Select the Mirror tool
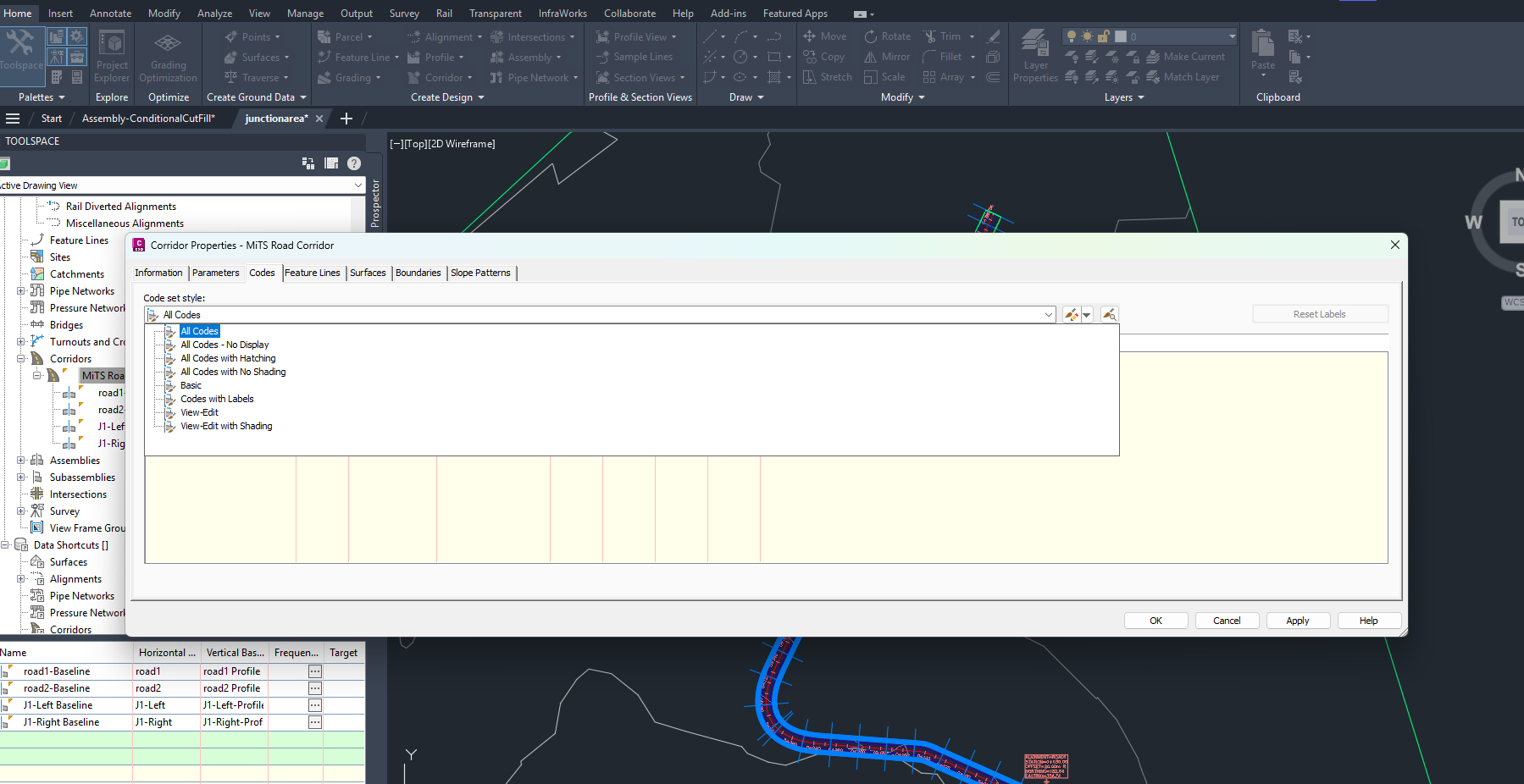The image size is (1524, 784). (886, 57)
